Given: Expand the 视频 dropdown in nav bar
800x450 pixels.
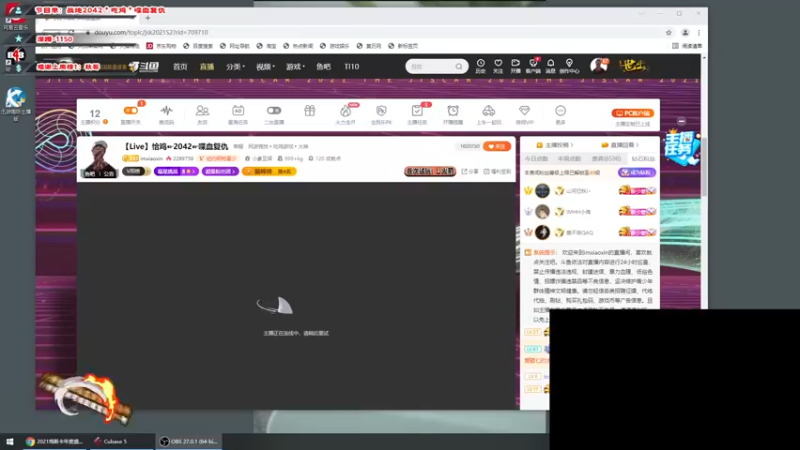Looking at the screenshot, I should coord(265,66).
